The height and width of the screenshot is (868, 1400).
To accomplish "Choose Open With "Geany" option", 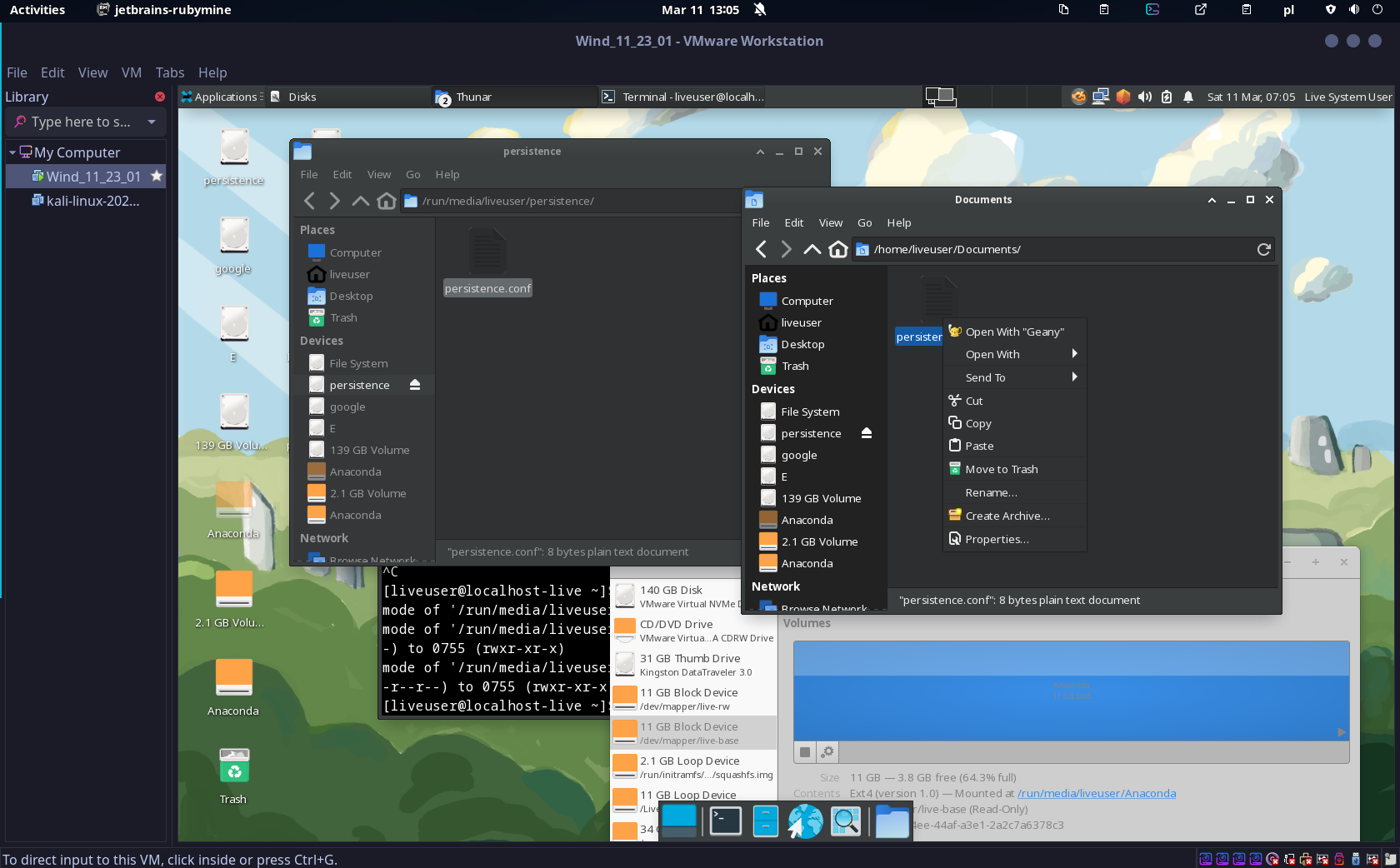I will click(x=1015, y=332).
